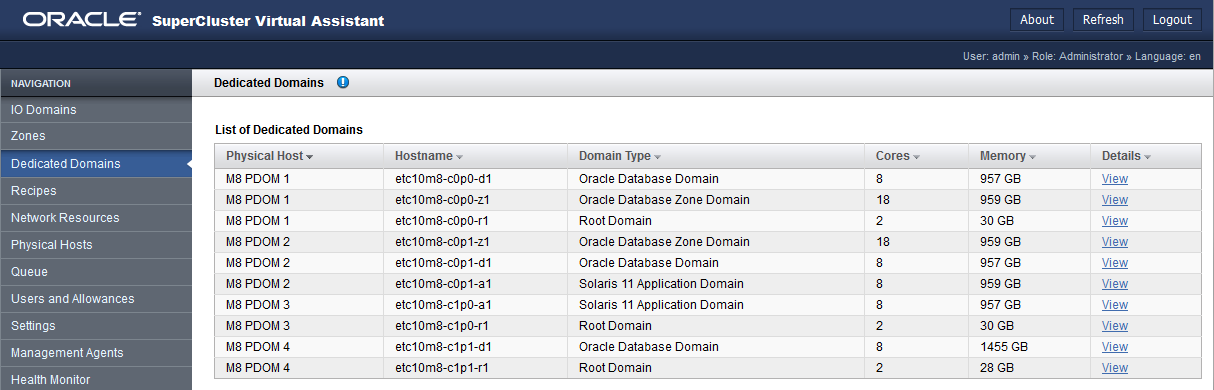View details for etc10m8-c1p1-d1
Viewport: 1214px width, 390px height.
(1114, 347)
